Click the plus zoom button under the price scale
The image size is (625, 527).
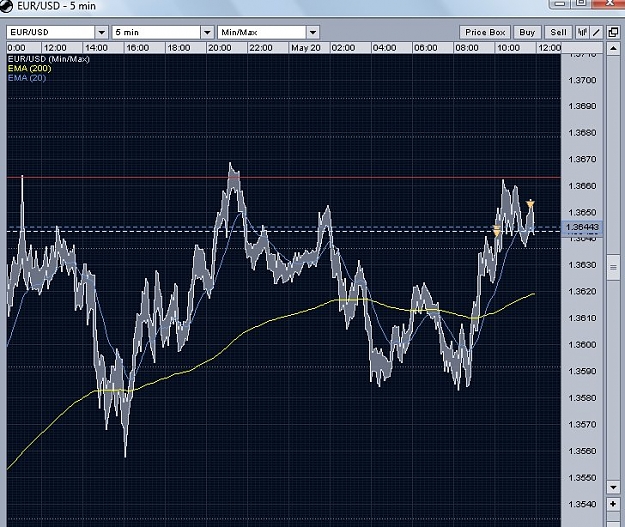pyautogui.click(x=613, y=504)
